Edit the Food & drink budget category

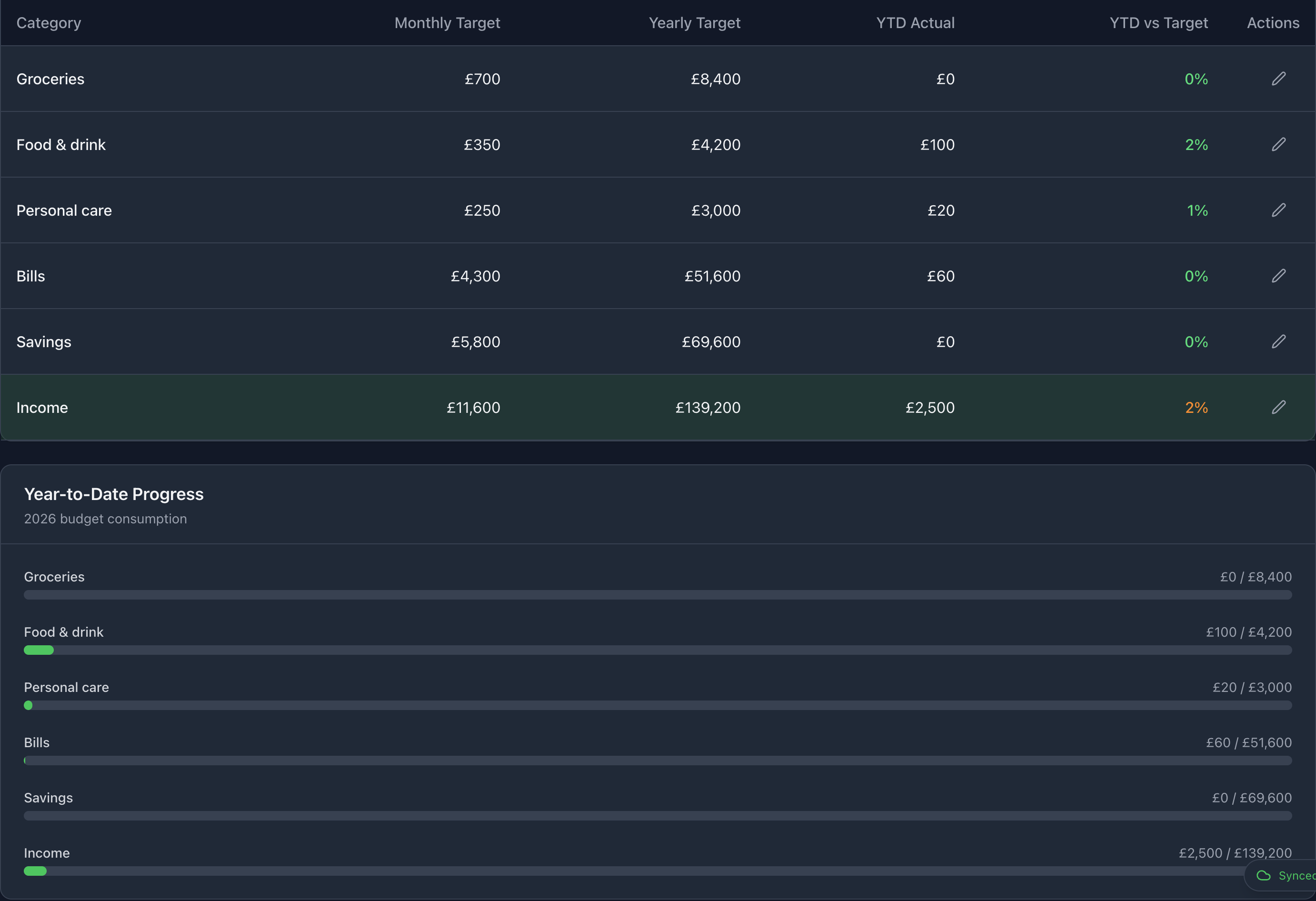(1279, 144)
